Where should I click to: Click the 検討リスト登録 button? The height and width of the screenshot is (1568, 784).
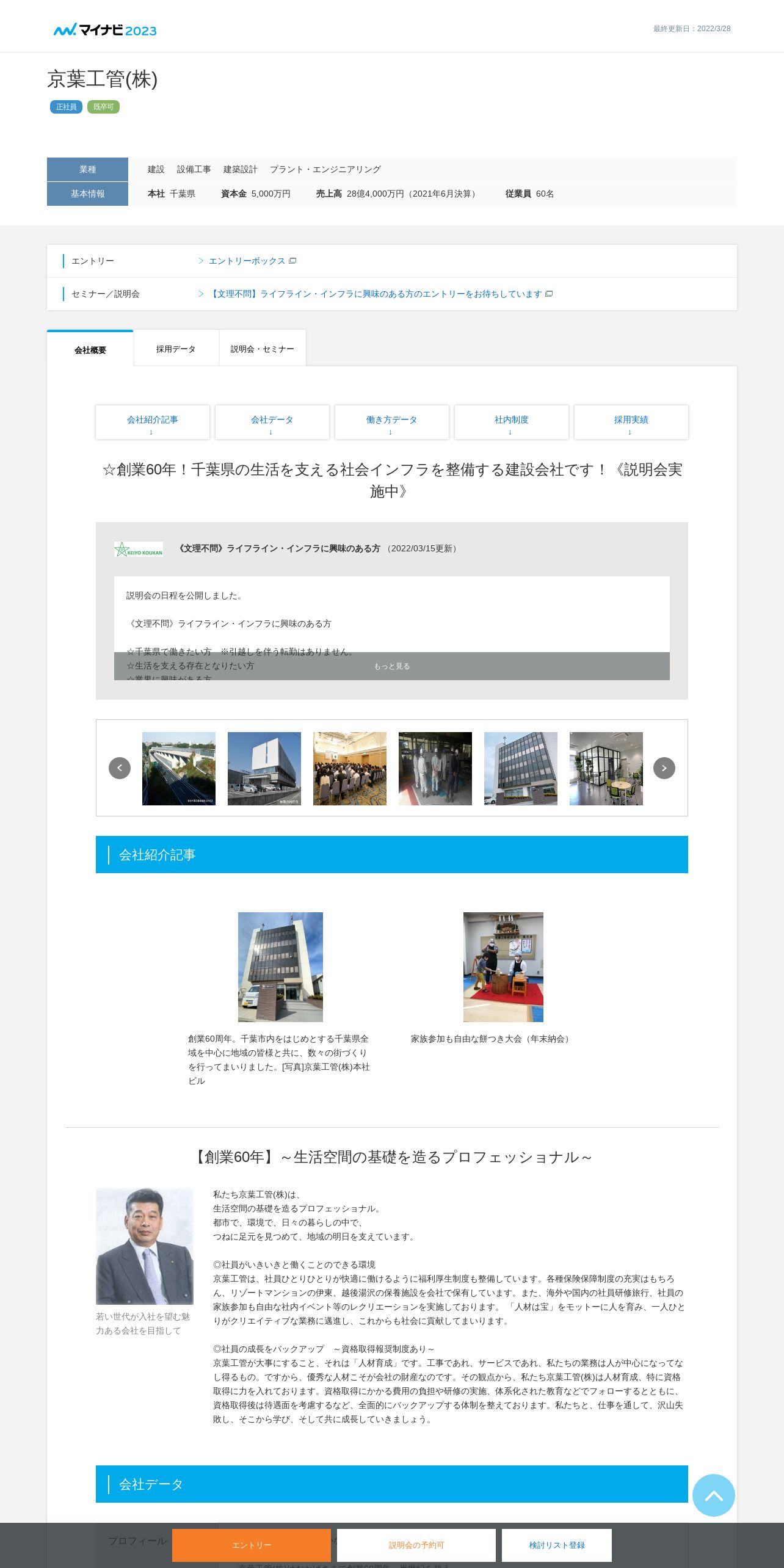point(557,1545)
